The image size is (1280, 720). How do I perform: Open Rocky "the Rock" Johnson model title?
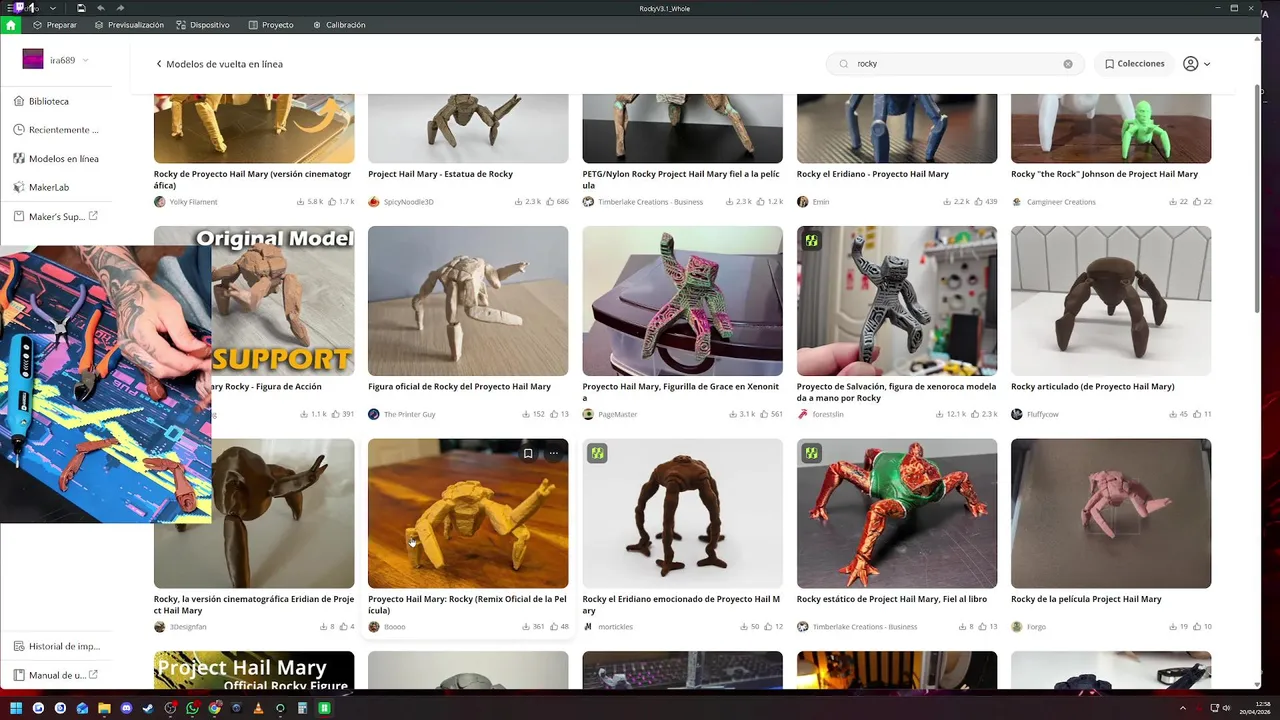[x=1104, y=174]
